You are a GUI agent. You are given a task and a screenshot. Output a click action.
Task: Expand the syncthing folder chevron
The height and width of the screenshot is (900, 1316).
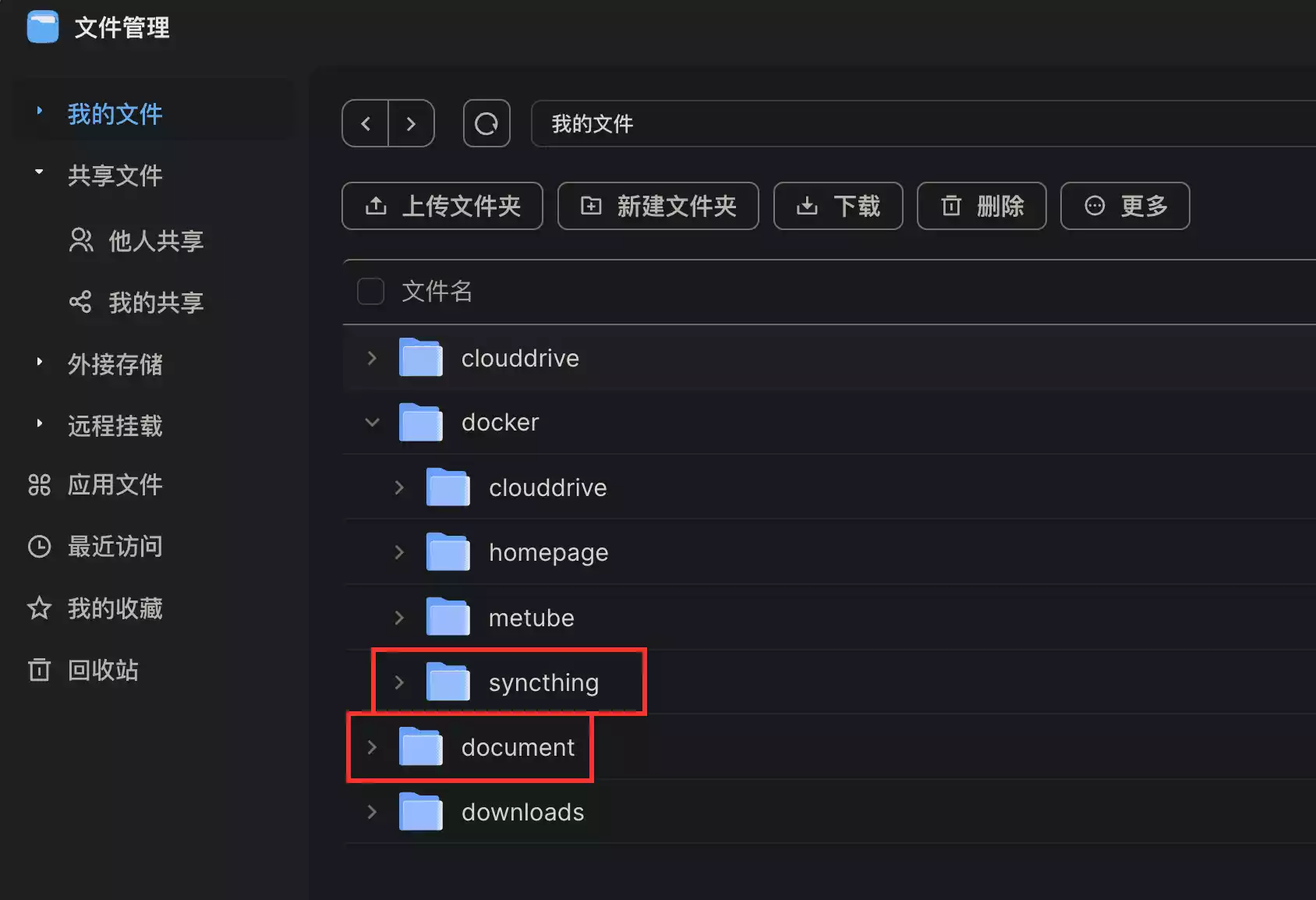pos(399,682)
